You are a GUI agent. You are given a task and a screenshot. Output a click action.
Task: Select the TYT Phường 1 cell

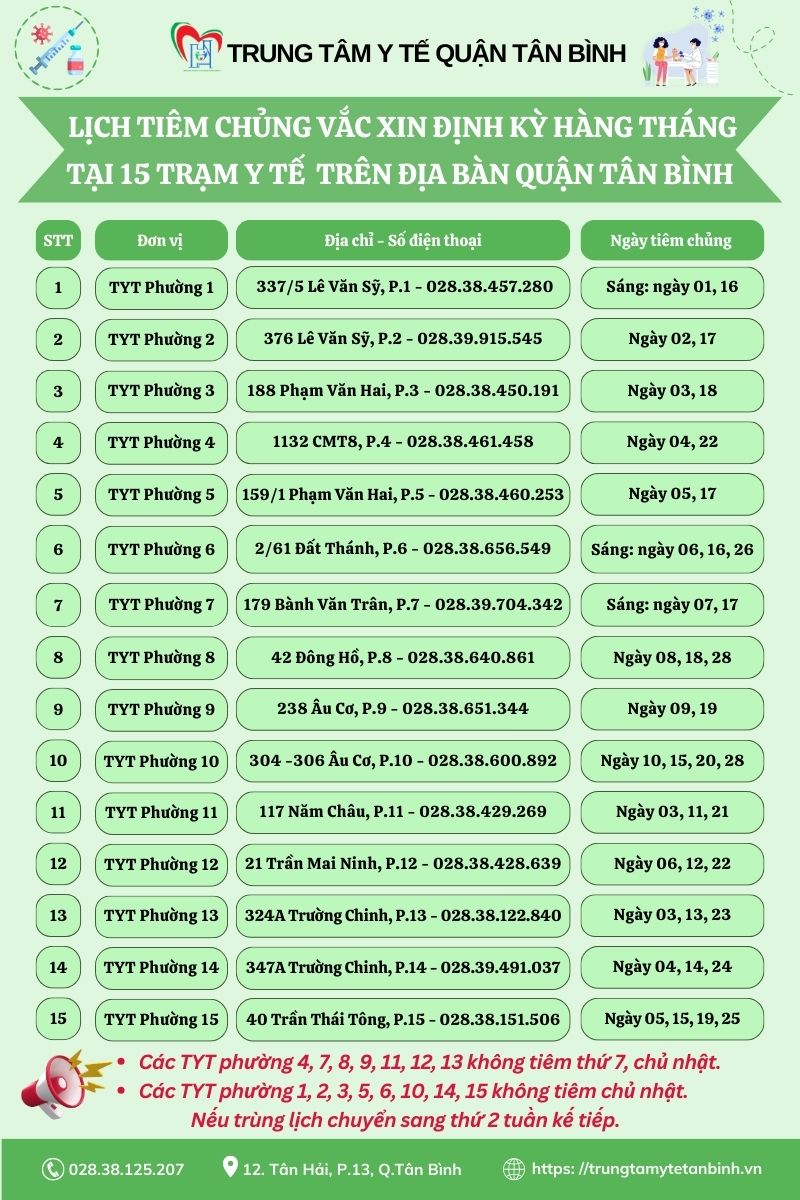161,288
